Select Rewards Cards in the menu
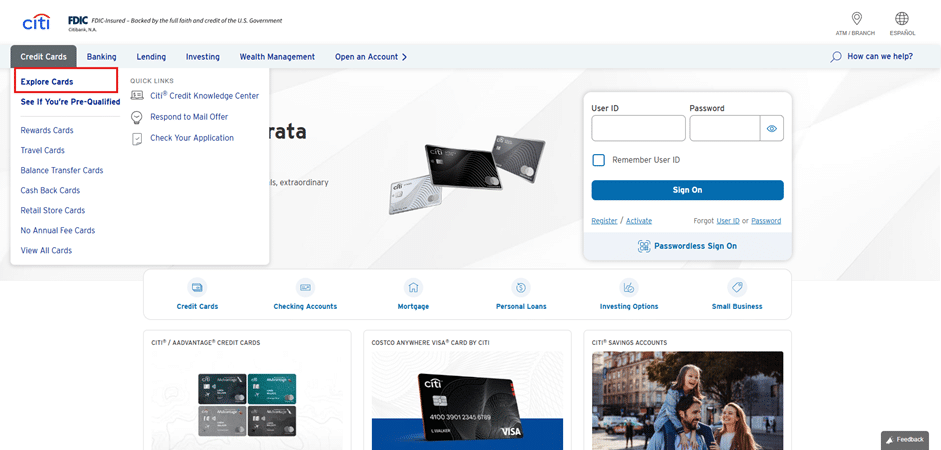The height and width of the screenshot is (450, 941). pos(47,130)
